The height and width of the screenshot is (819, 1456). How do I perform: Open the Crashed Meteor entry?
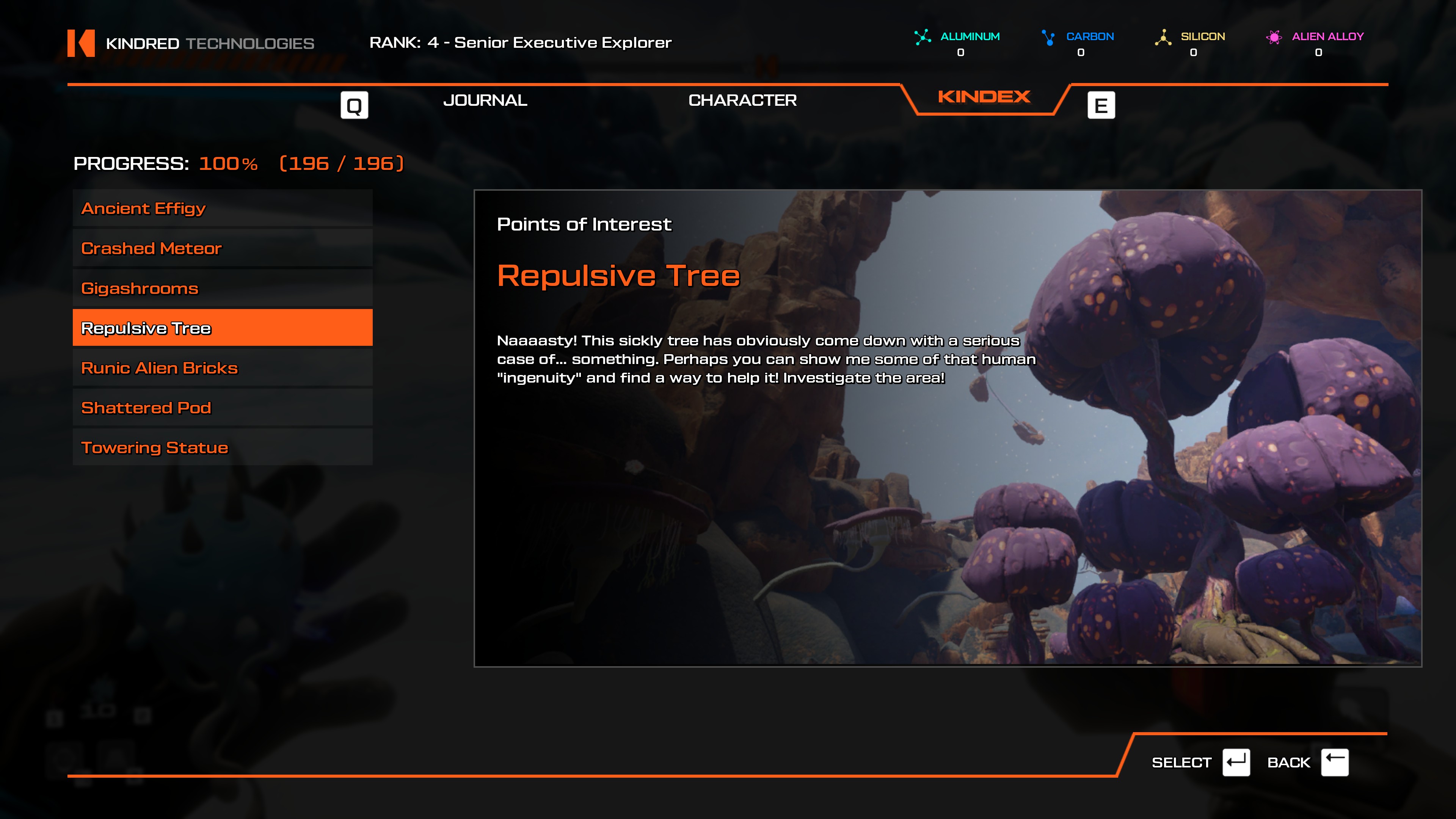coord(222,248)
